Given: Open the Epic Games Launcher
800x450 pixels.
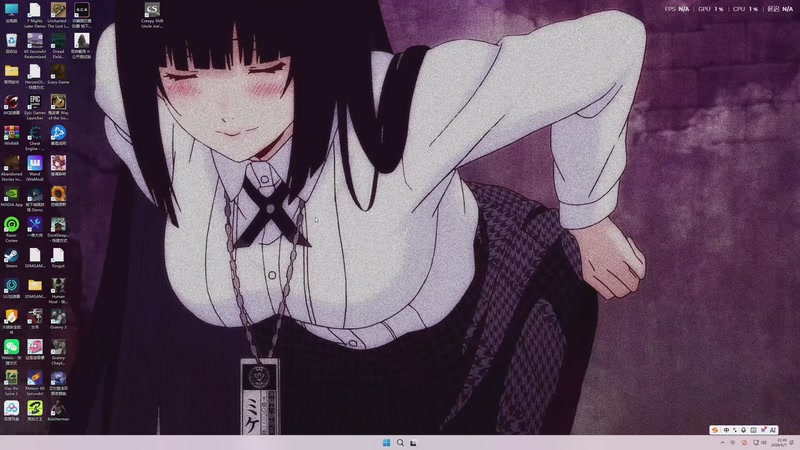Looking at the screenshot, I should [35, 107].
